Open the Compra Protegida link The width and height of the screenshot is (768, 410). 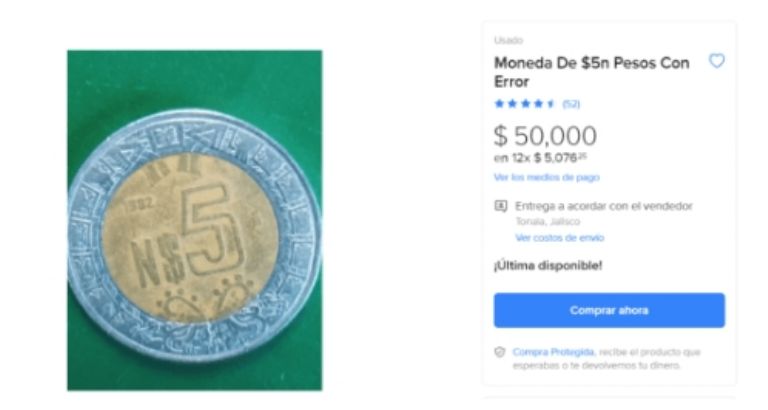pyautogui.click(x=553, y=352)
